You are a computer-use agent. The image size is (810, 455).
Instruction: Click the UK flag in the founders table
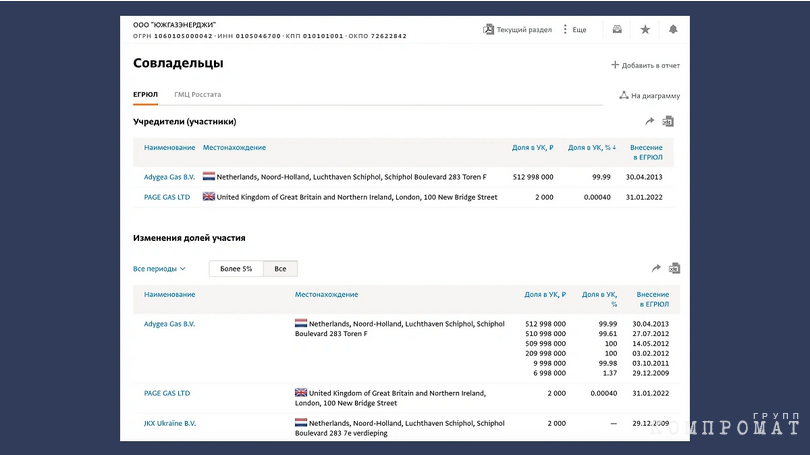pyautogui.click(x=209, y=196)
